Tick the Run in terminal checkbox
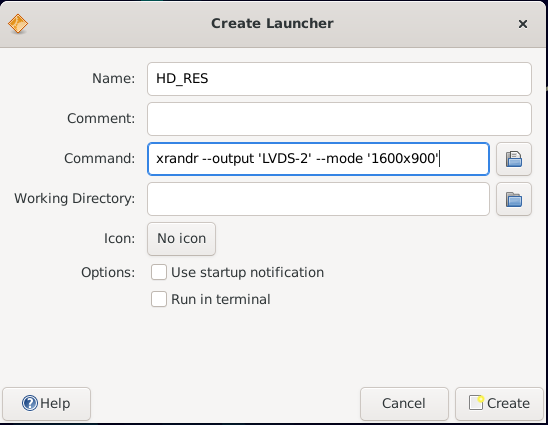Image resolution: width=548 pixels, height=425 pixels. [159, 299]
